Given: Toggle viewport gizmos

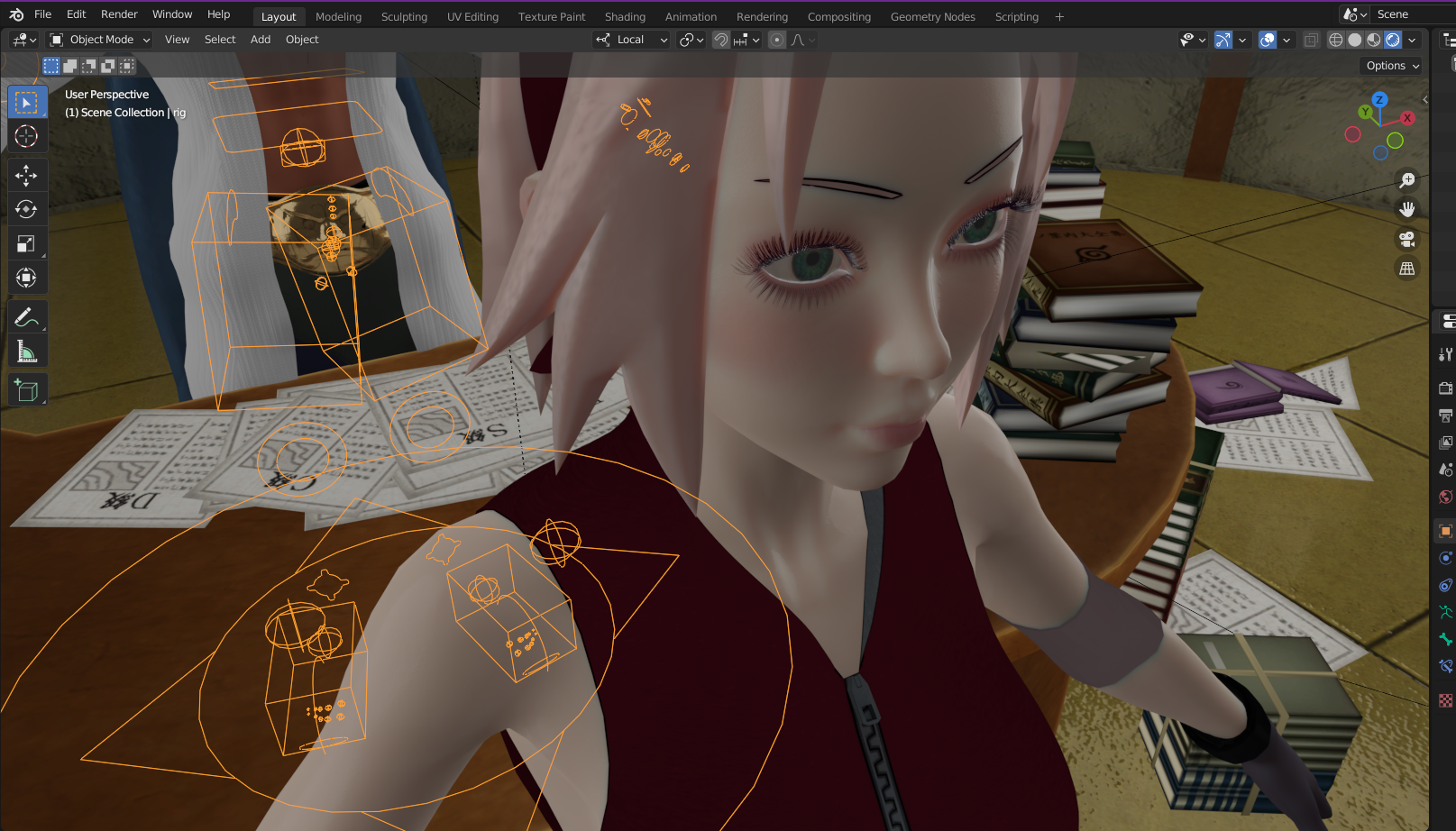Looking at the screenshot, I should coord(1223,40).
